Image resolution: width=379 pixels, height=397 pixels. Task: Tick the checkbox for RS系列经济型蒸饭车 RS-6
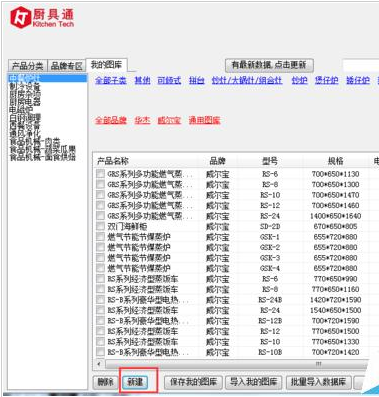coord(100,279)
